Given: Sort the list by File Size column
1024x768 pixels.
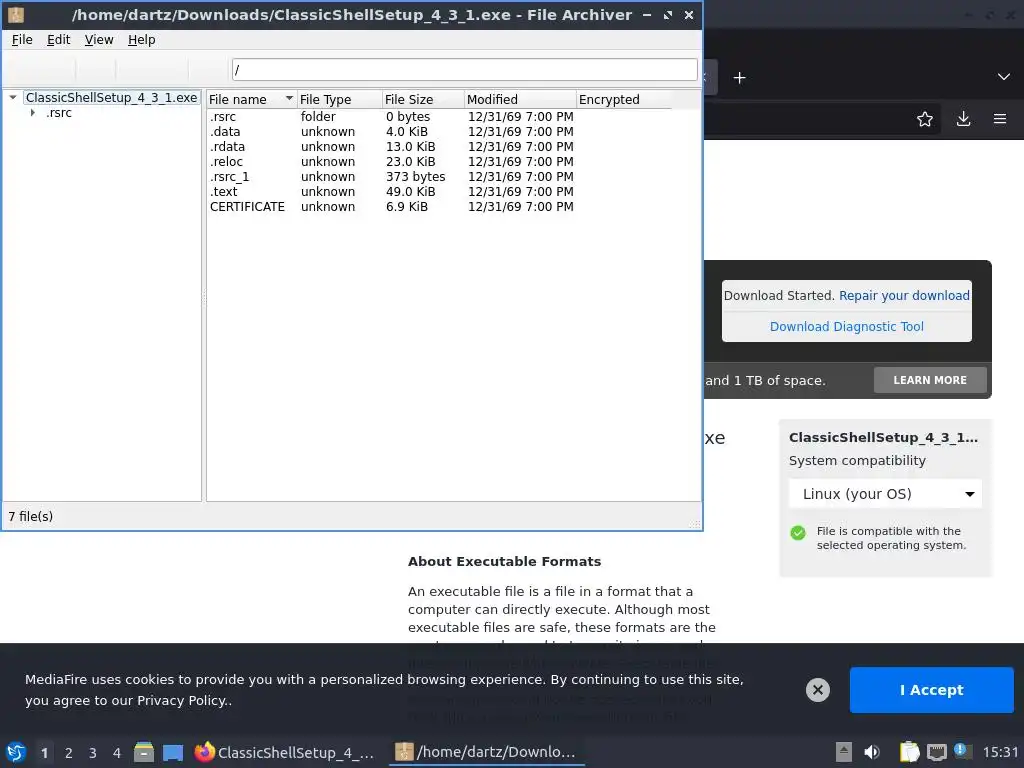Looking at the screenshot, I should point(423,99).
